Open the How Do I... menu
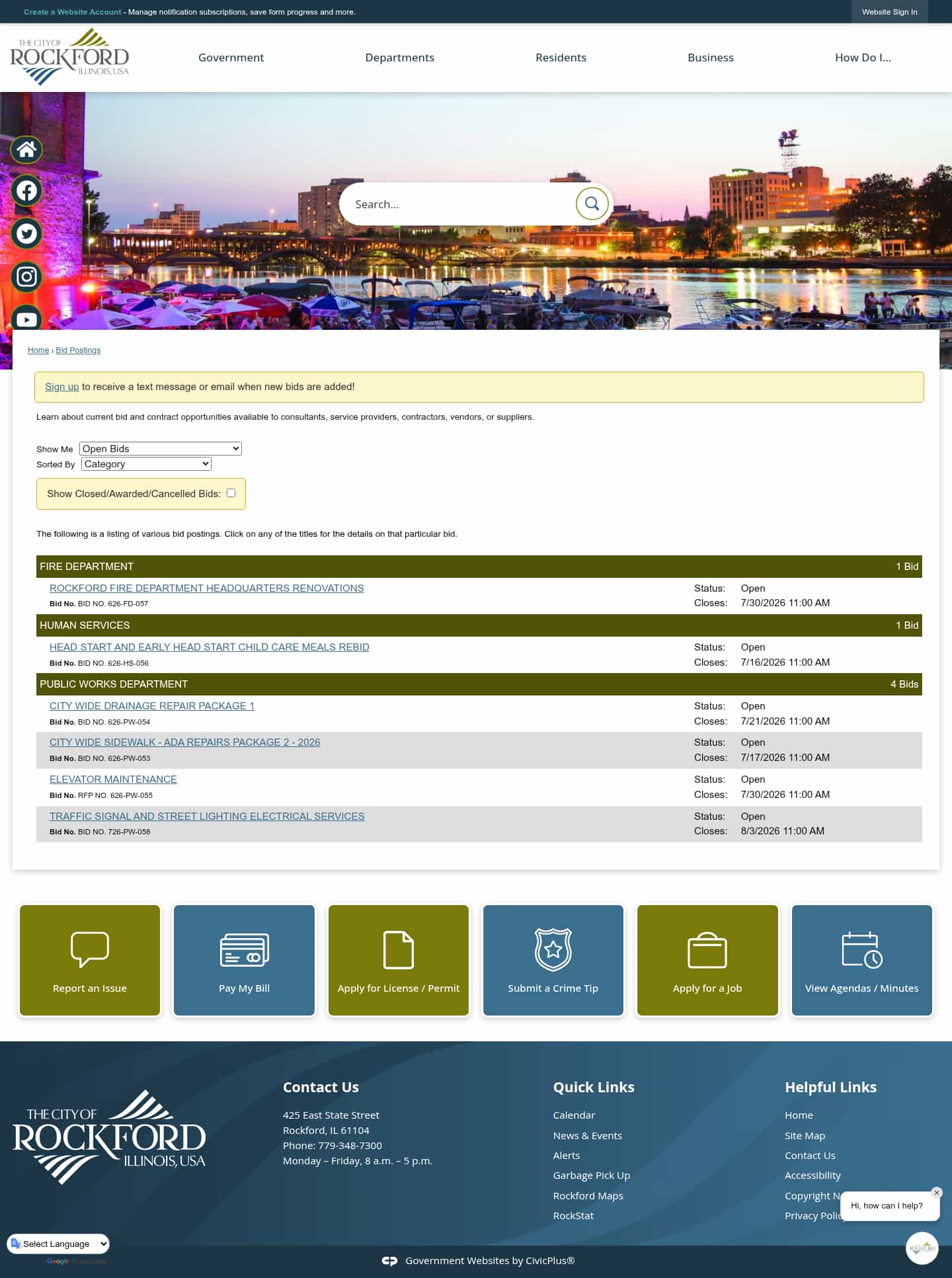952x1278 pixels. coord(863,58)
